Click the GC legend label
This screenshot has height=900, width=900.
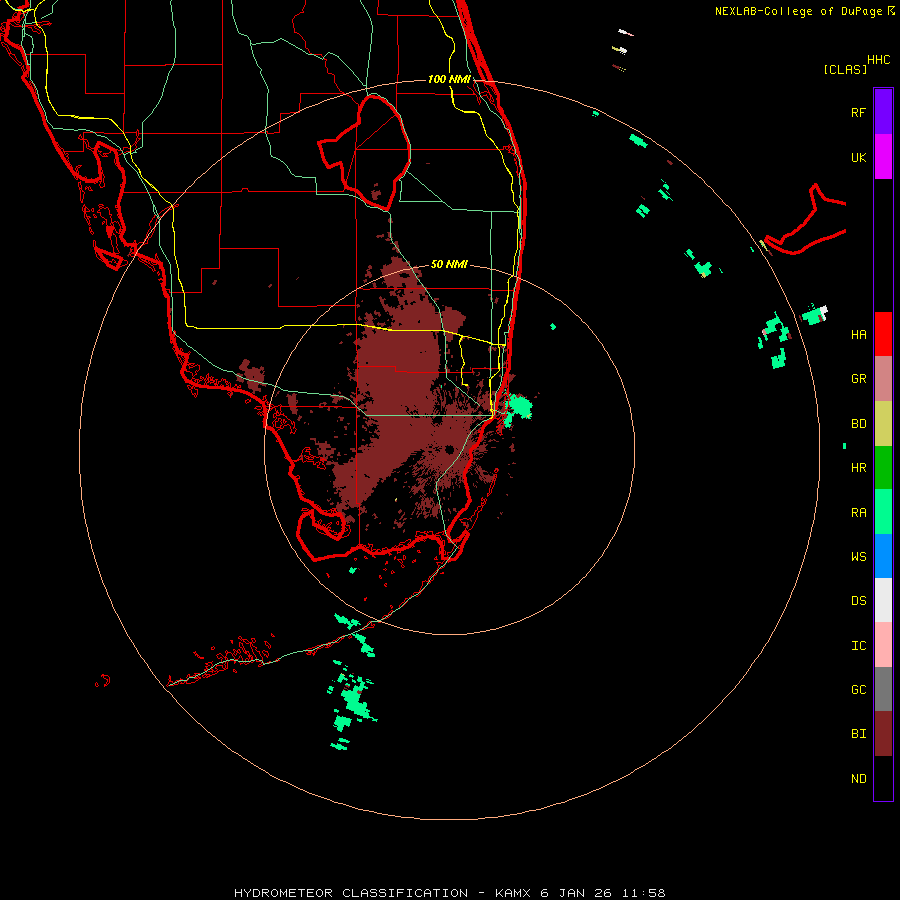[858, 690]
